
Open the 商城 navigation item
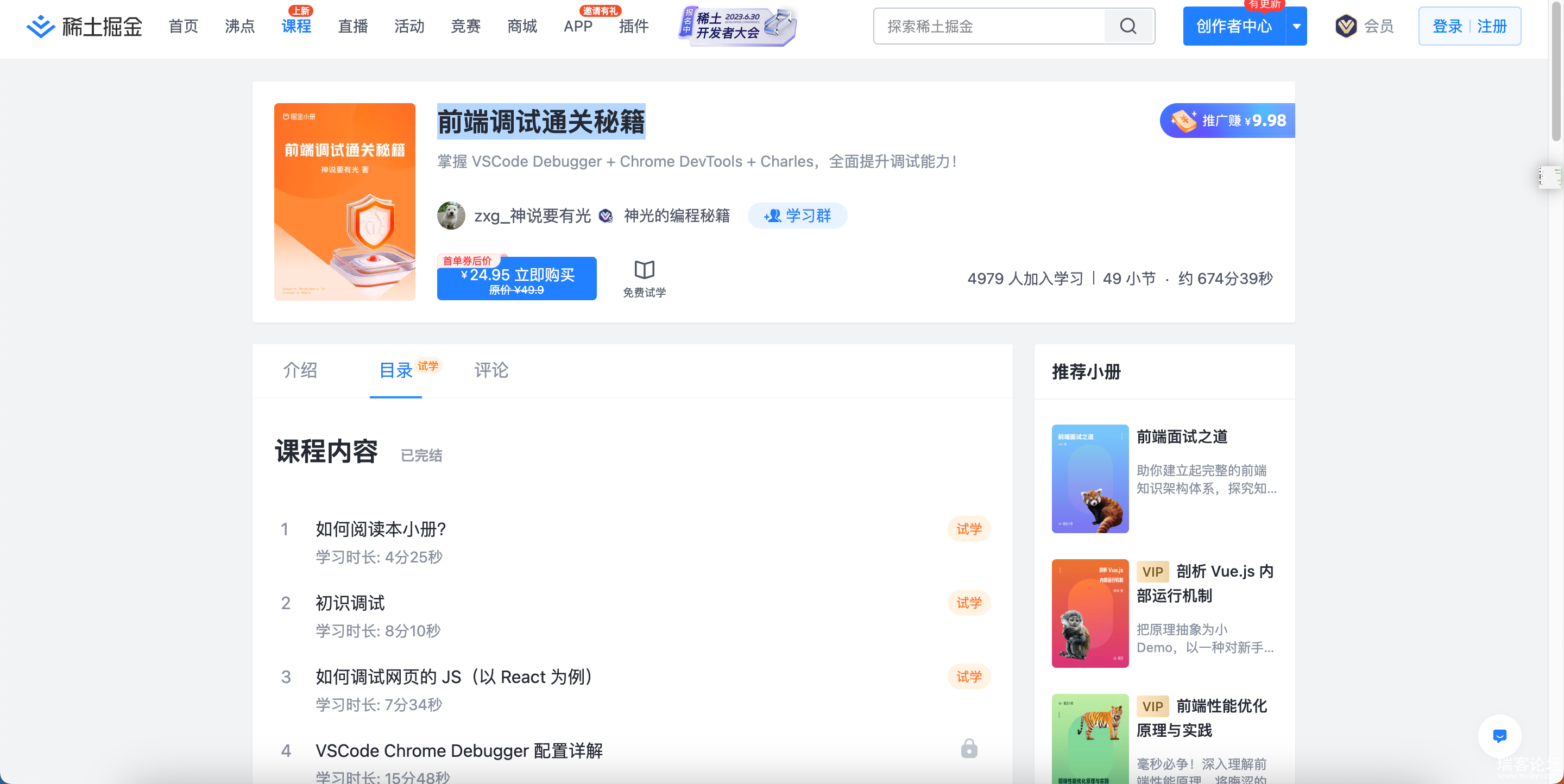pos(522,26)
